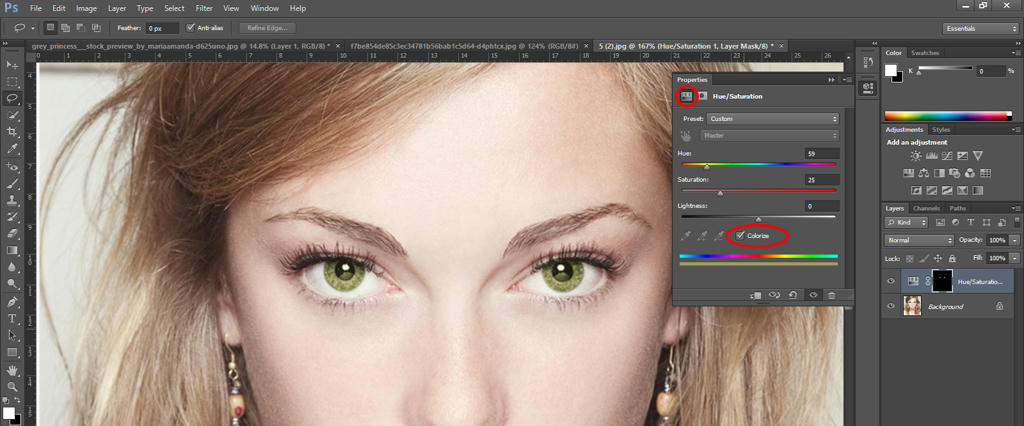Select the Quick Selection tool
1024x426 pixels.
(x=12, y=116)
